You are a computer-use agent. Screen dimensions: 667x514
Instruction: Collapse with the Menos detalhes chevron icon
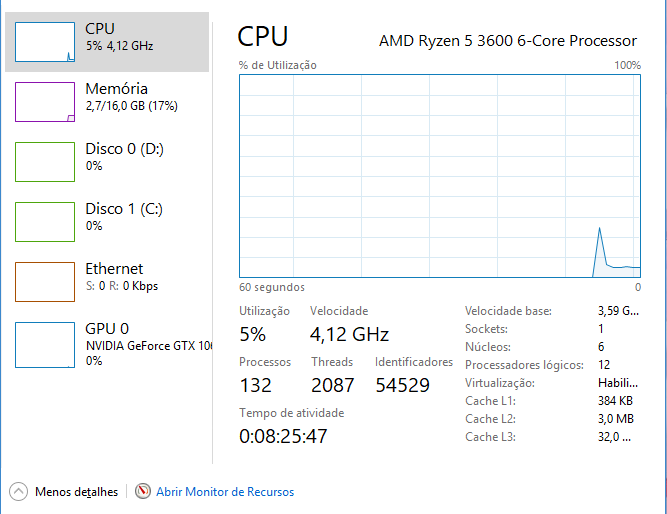(x=18, y=492)
